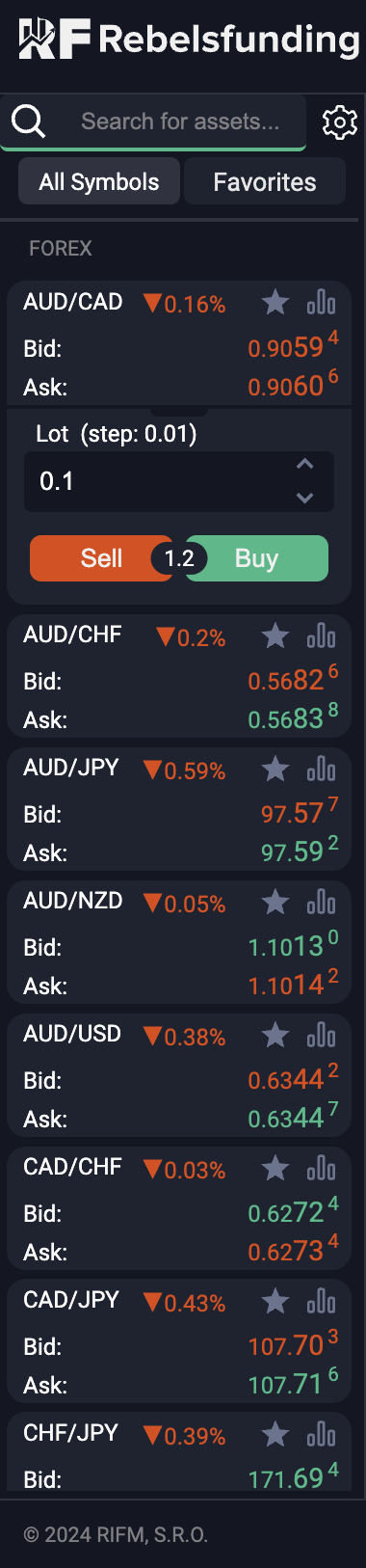Viewport: 366px width, 1568px height.
Task: Switch to the Favorites tab
Action: pos(265,181)
